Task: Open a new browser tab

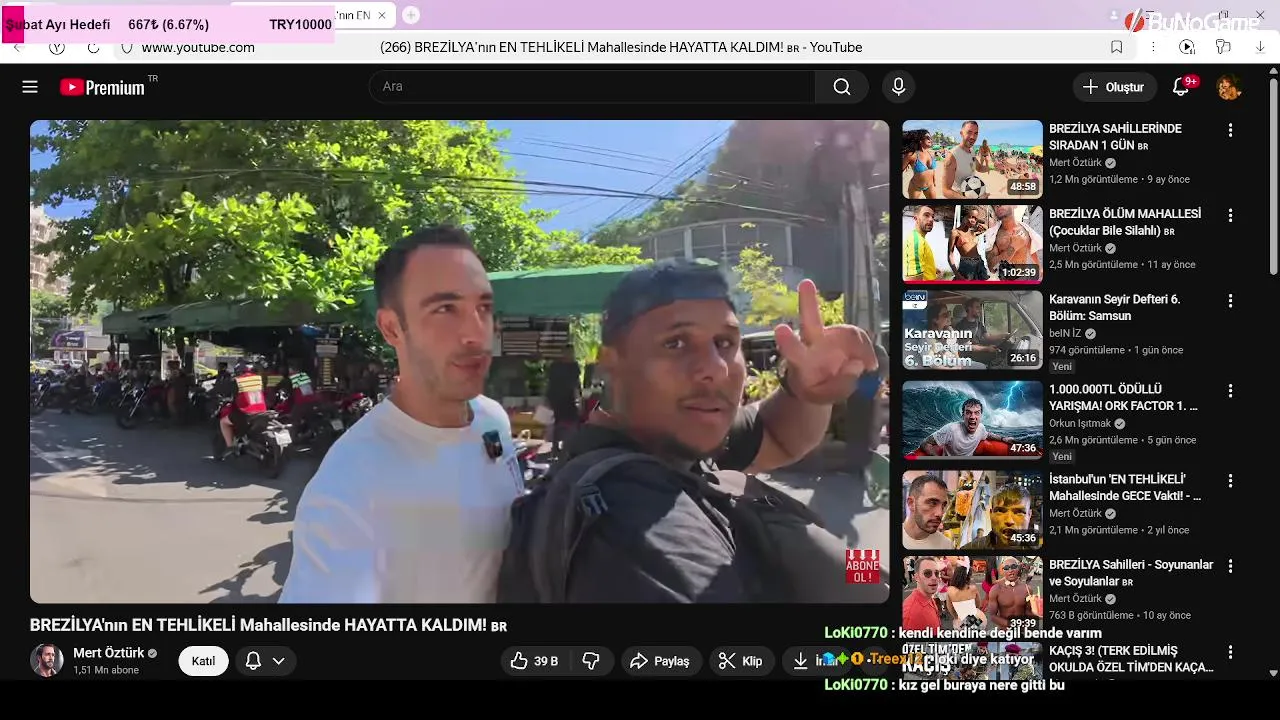Action: click(x=411, y=15)
